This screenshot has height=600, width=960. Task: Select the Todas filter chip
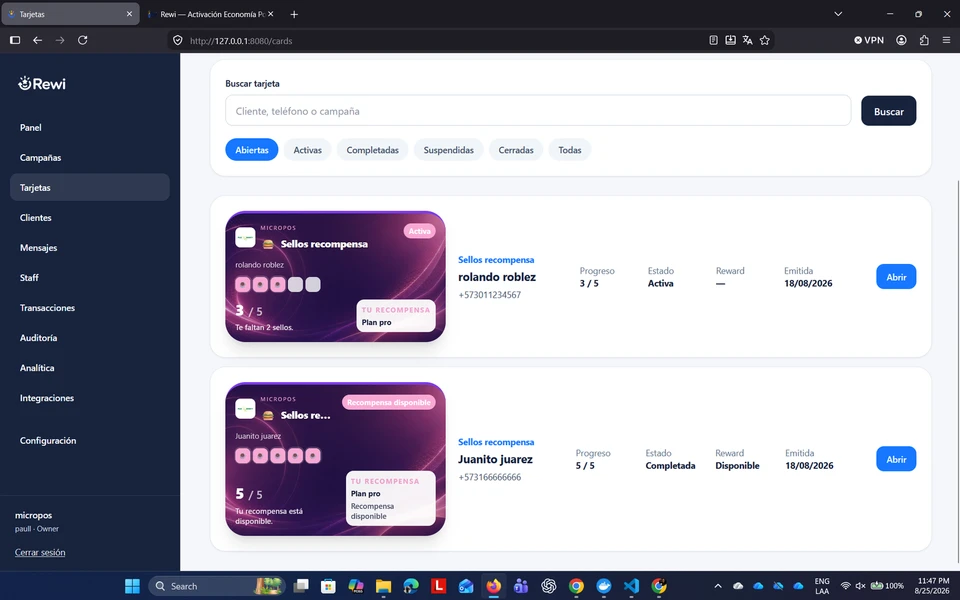point(569,149)
